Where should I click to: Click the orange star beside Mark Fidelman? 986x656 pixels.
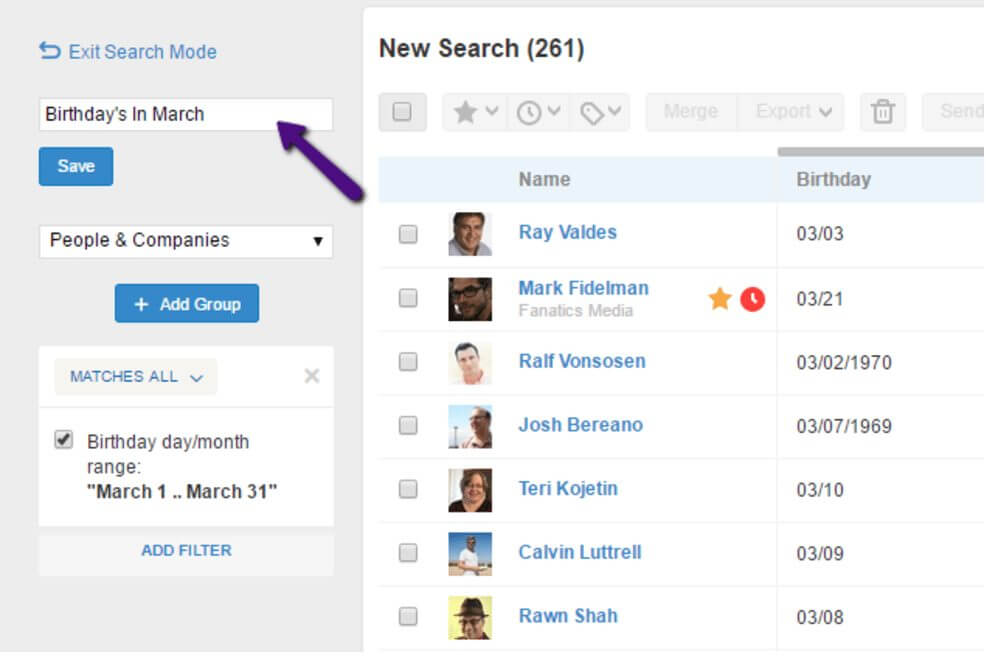point(720,298)
